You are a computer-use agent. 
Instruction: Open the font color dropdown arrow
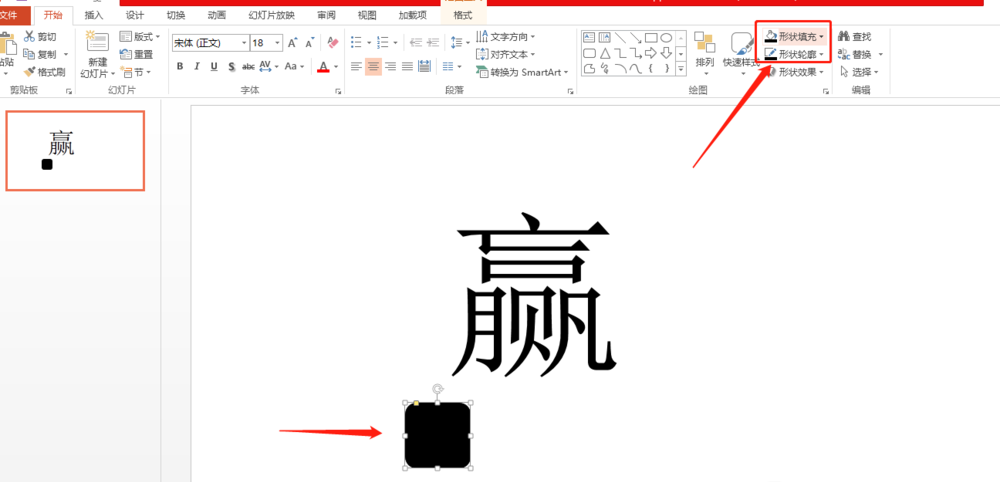pyautogui.click(x=336, y=66)
